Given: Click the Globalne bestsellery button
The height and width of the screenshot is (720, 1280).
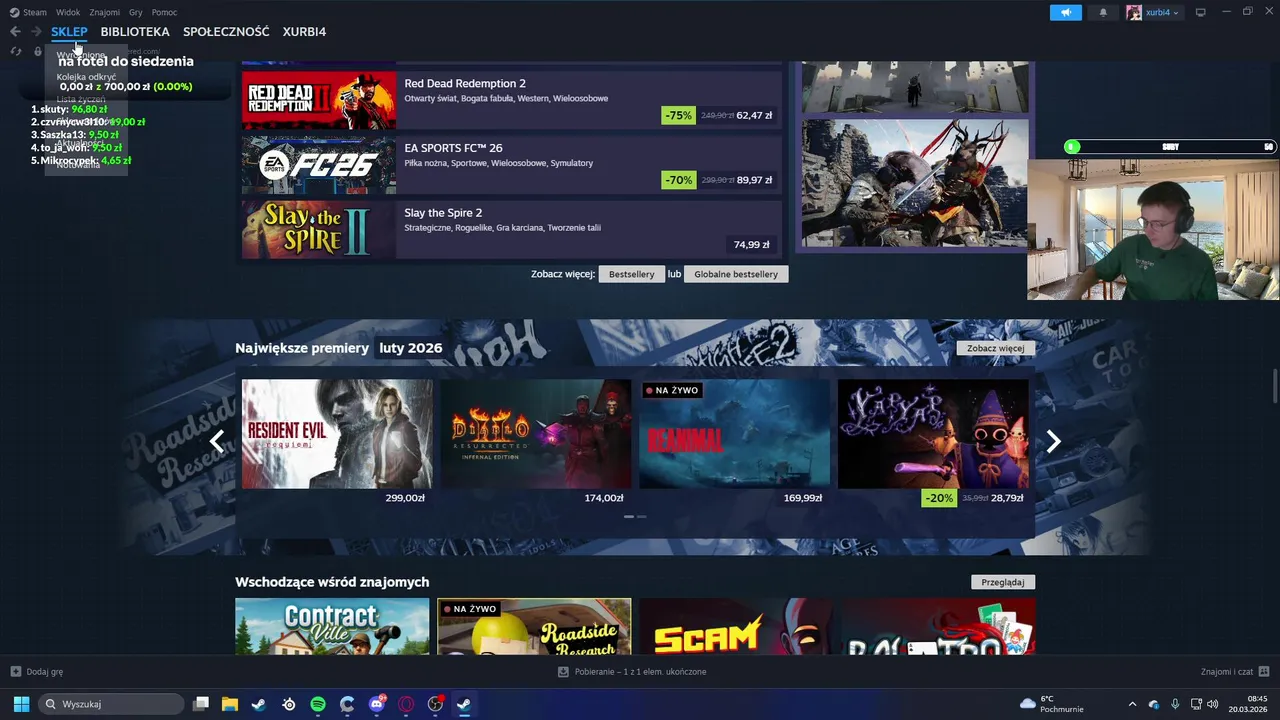Looking at the screenshot, I should tap(736, 274).
